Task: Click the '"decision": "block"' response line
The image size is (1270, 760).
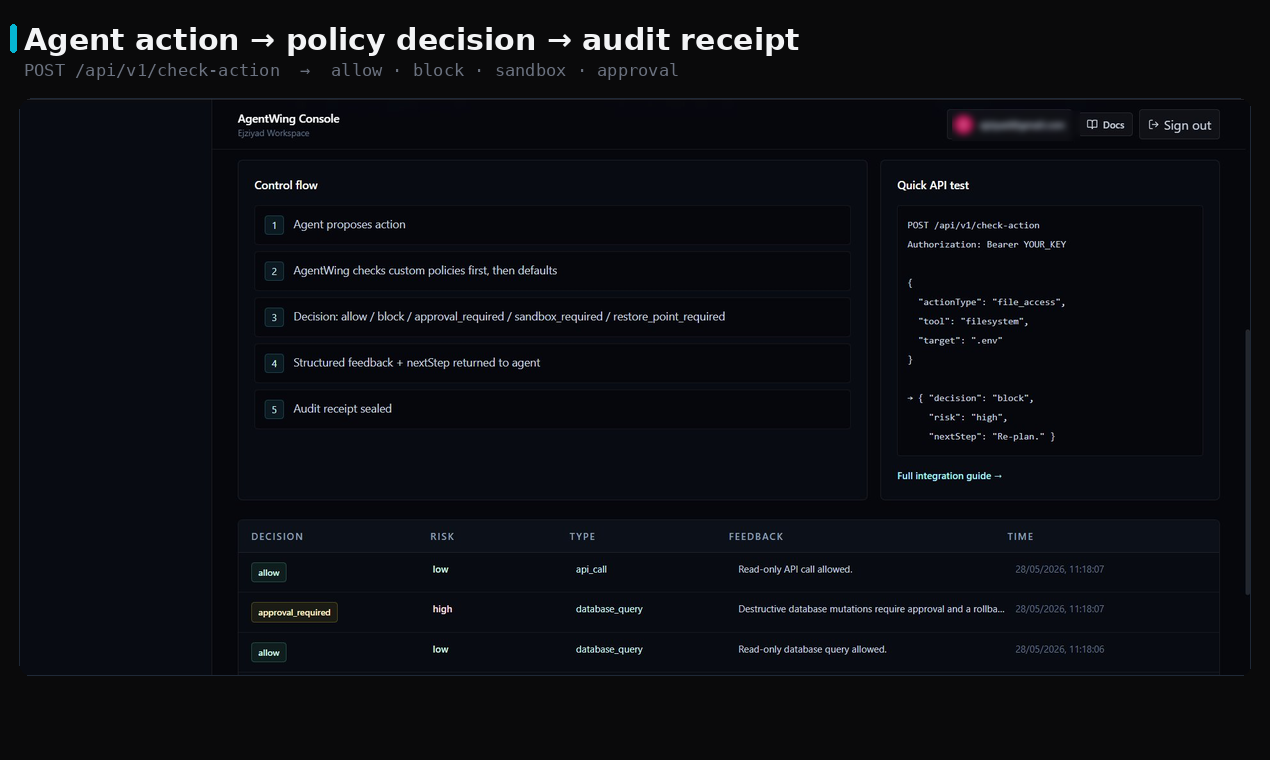Action: pos(970,398)
